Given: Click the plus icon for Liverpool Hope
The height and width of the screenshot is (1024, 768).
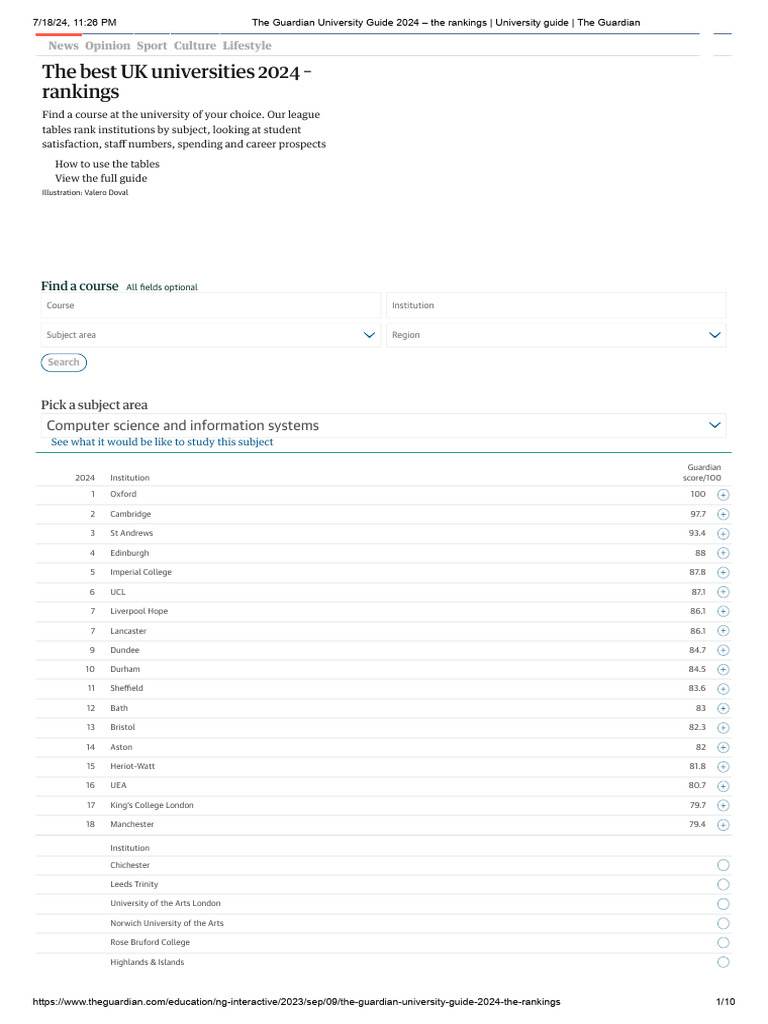Looking at the screenshot, I should pos(723,611).
